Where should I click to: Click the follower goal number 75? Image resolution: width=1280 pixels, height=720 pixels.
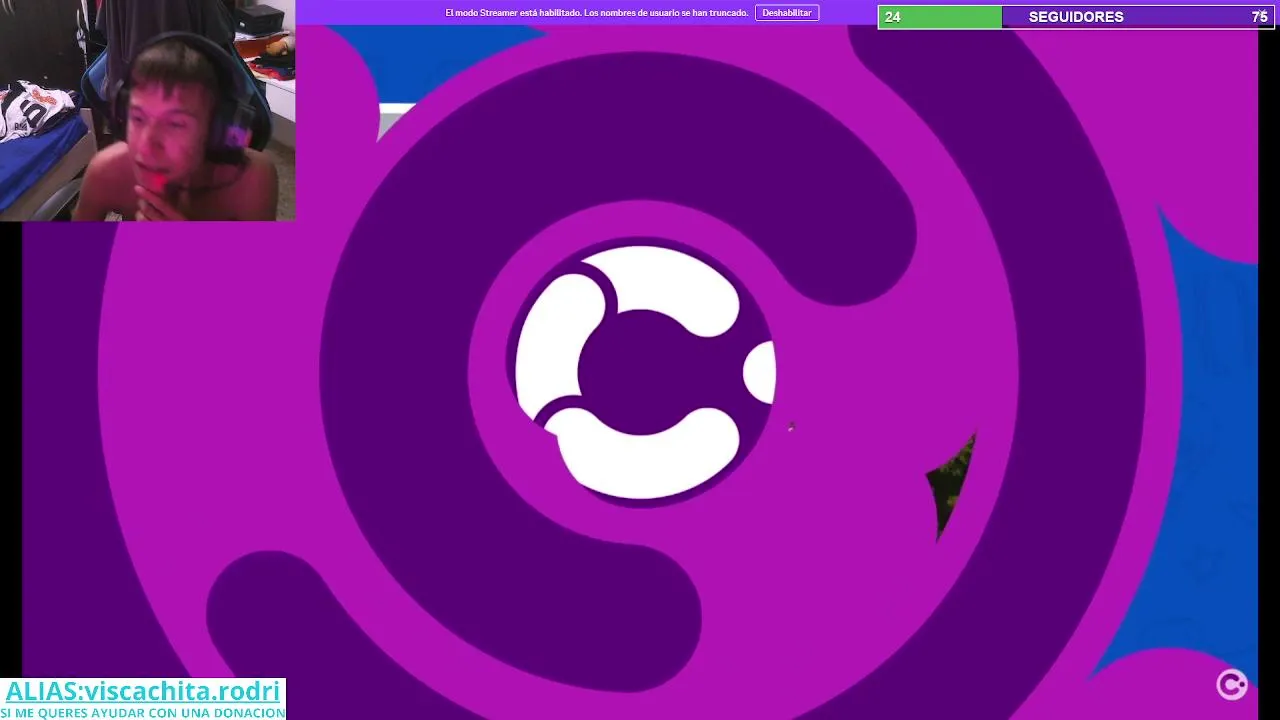pos(1259,17)
